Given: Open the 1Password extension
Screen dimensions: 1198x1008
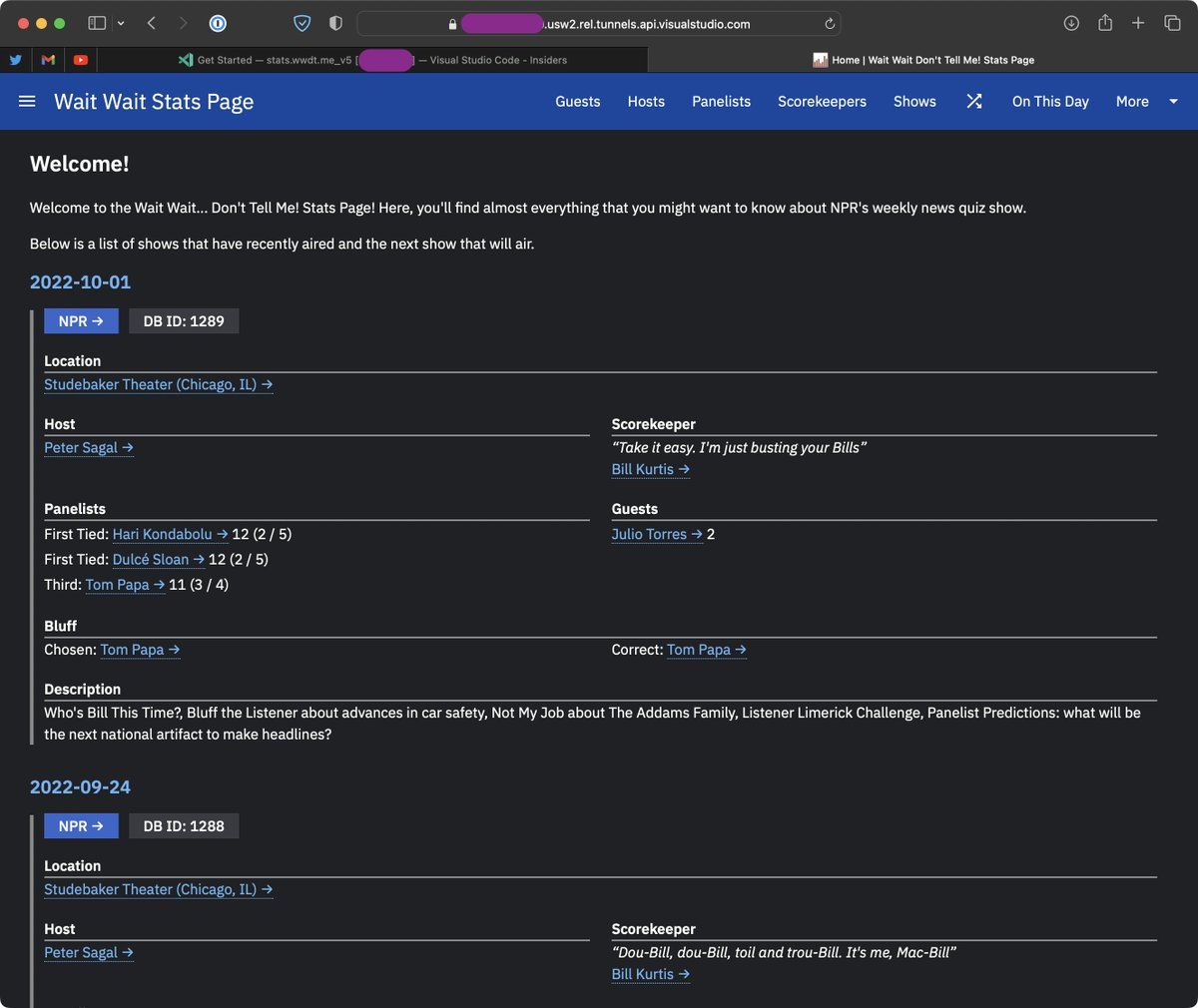Looking at the screenshot, I should [218, 23].
